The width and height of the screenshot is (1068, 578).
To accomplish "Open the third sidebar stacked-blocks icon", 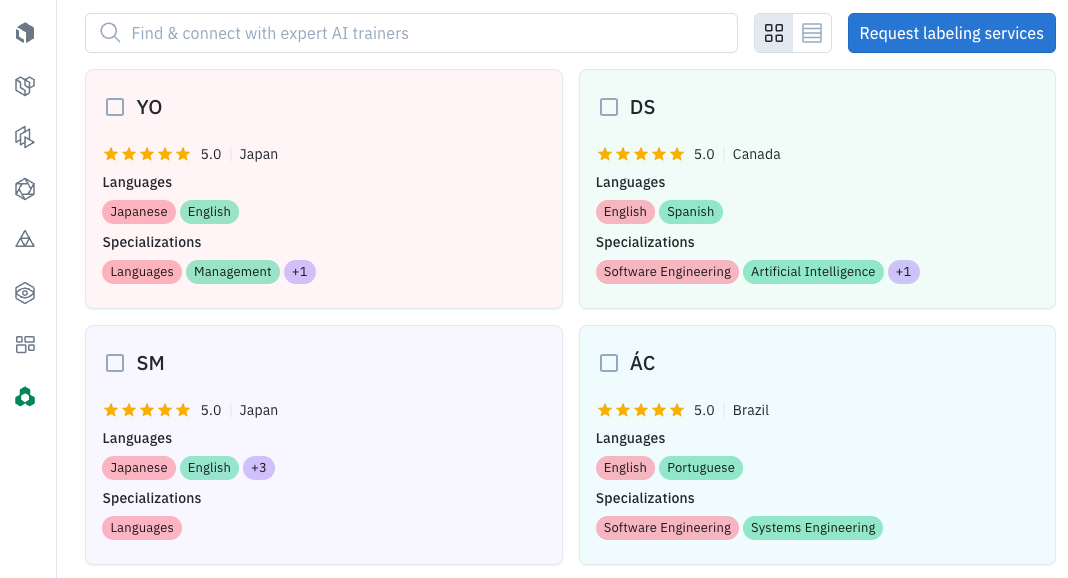I will [x=25, y=138].
